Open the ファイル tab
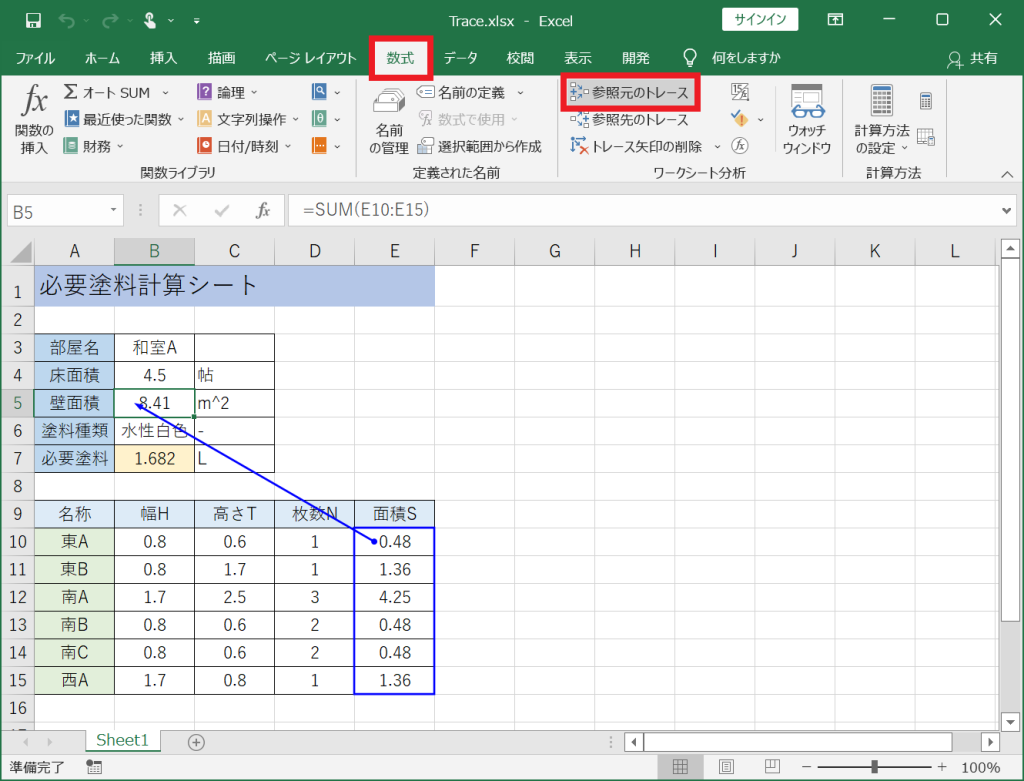The image size is (1024, 781). click(x=35, y=58)
